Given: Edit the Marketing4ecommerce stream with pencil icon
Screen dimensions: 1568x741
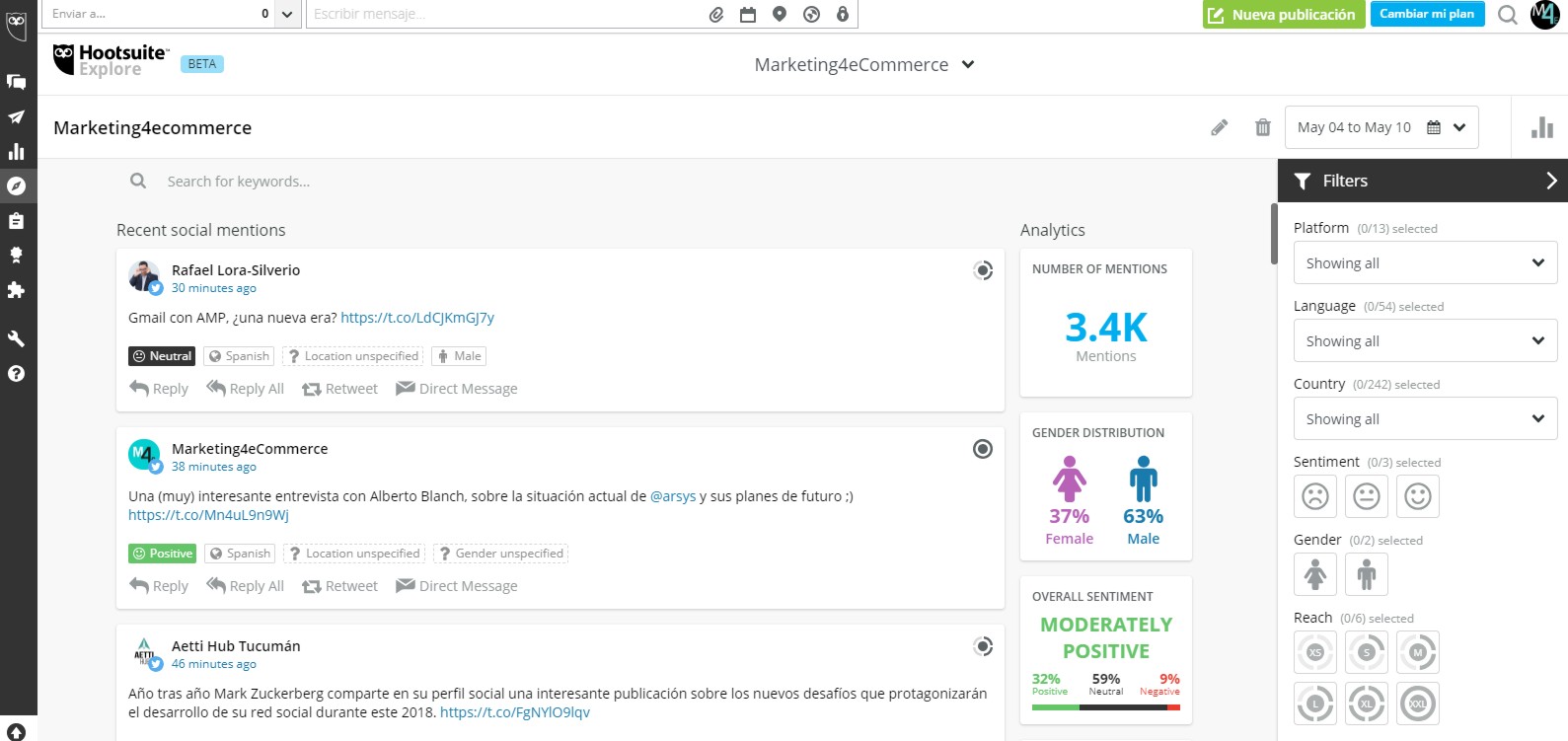Looking at the screenshot, I should tap(1220, 127).
